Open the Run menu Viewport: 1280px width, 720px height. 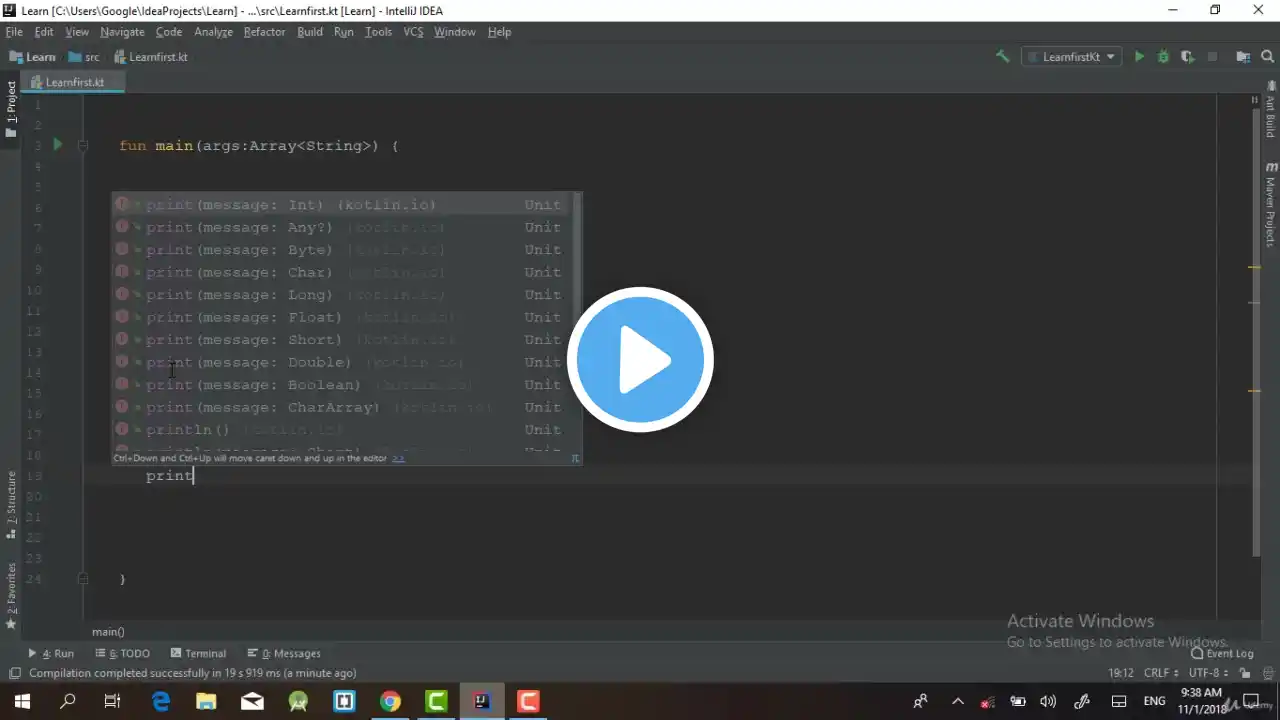tap(344, 32)
